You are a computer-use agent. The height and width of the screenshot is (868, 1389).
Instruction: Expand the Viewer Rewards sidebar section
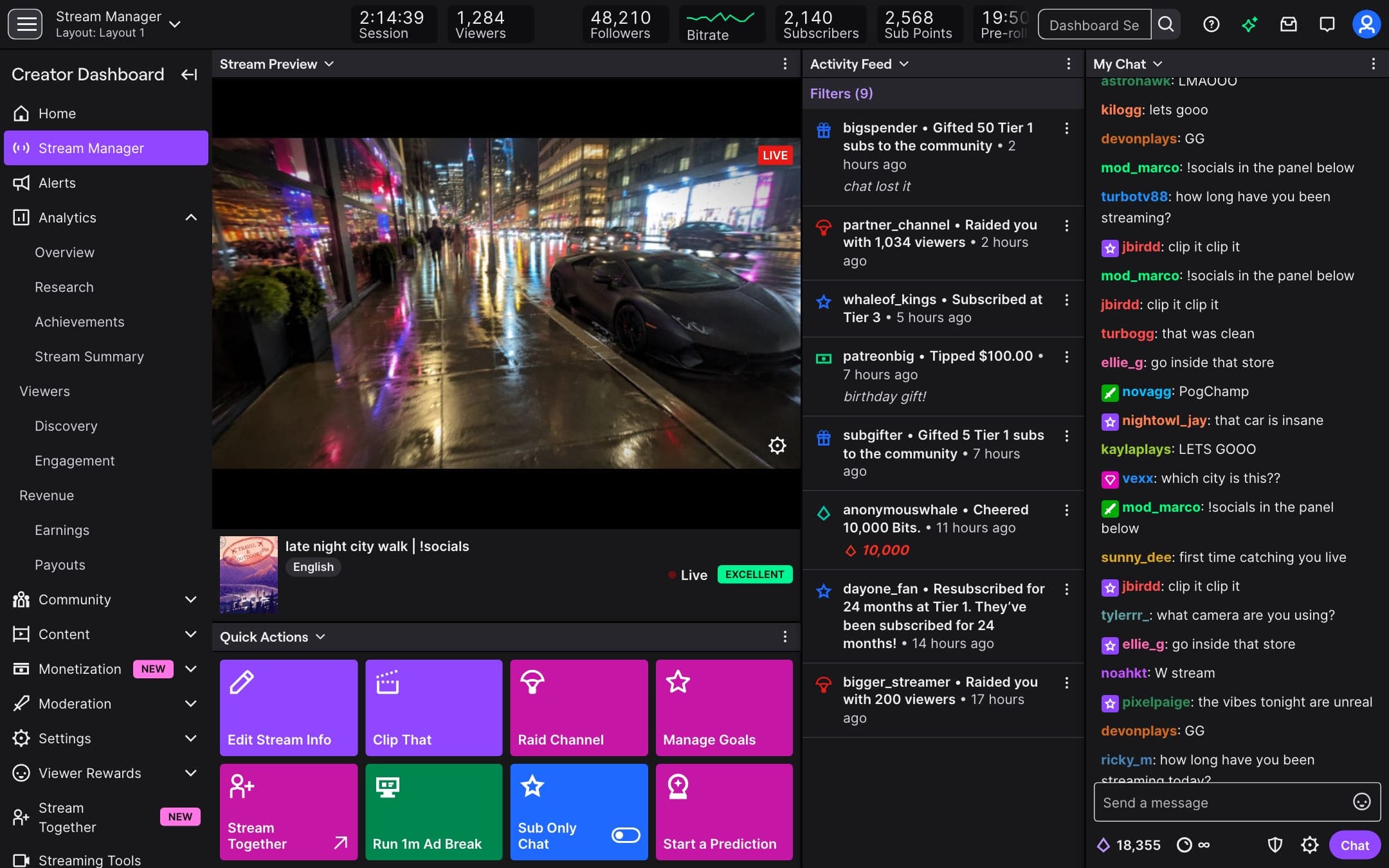click(x=191, y=773)
